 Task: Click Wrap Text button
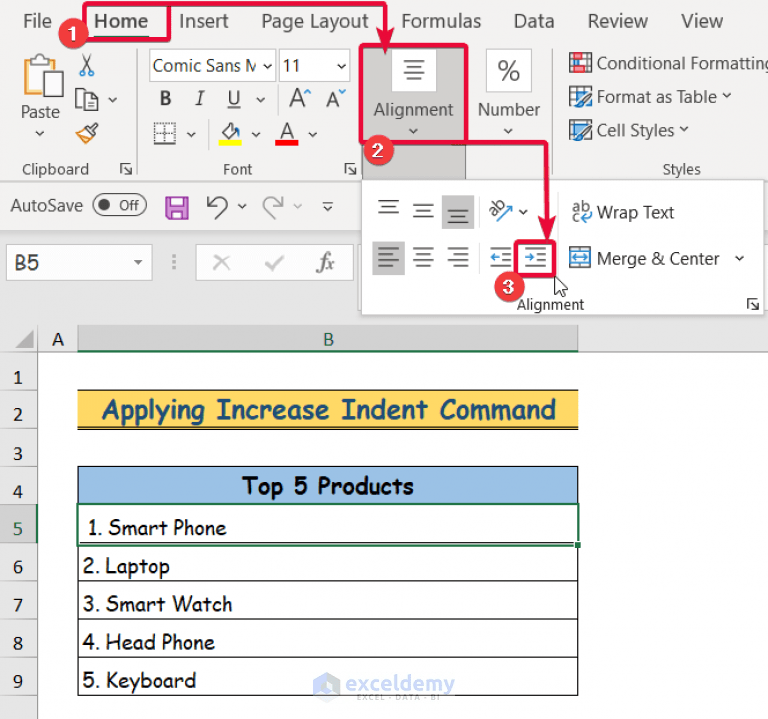click(x=623, y=212)
